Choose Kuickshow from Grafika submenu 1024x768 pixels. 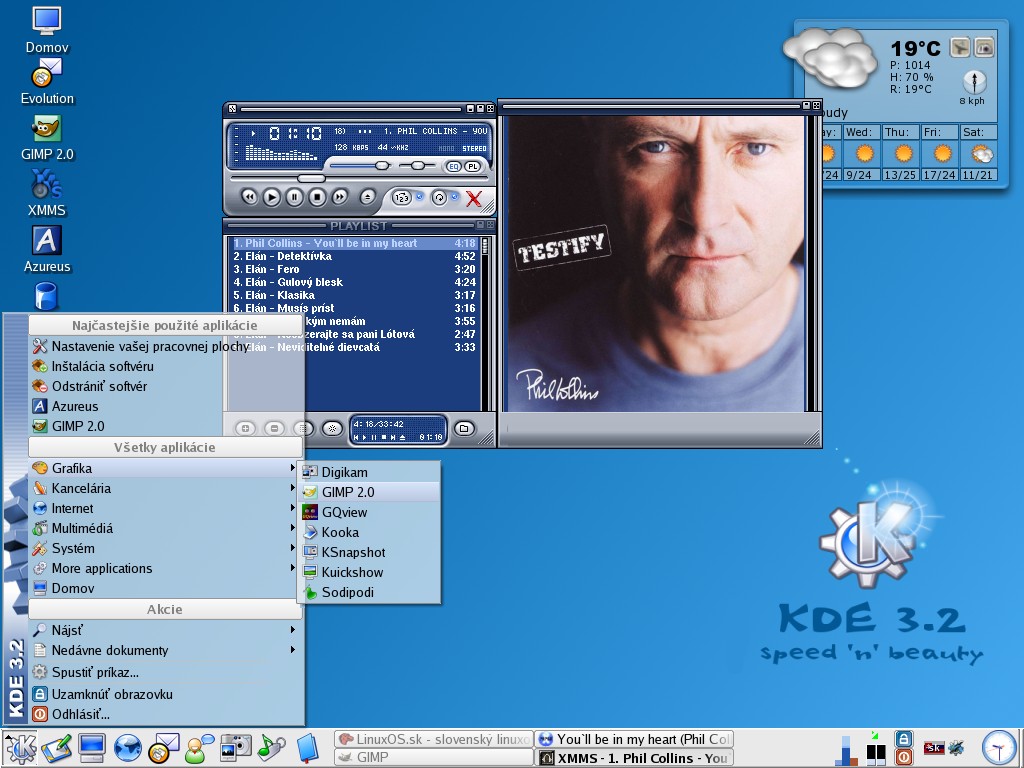370,572
